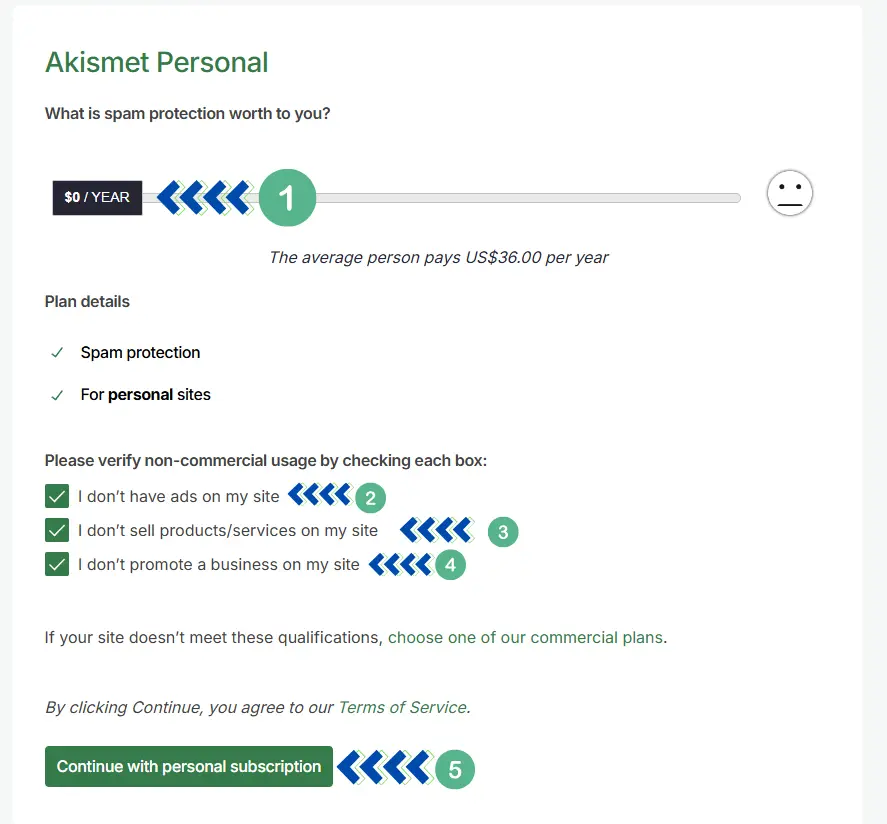Click the green number 5 badge

pos(454,769)
